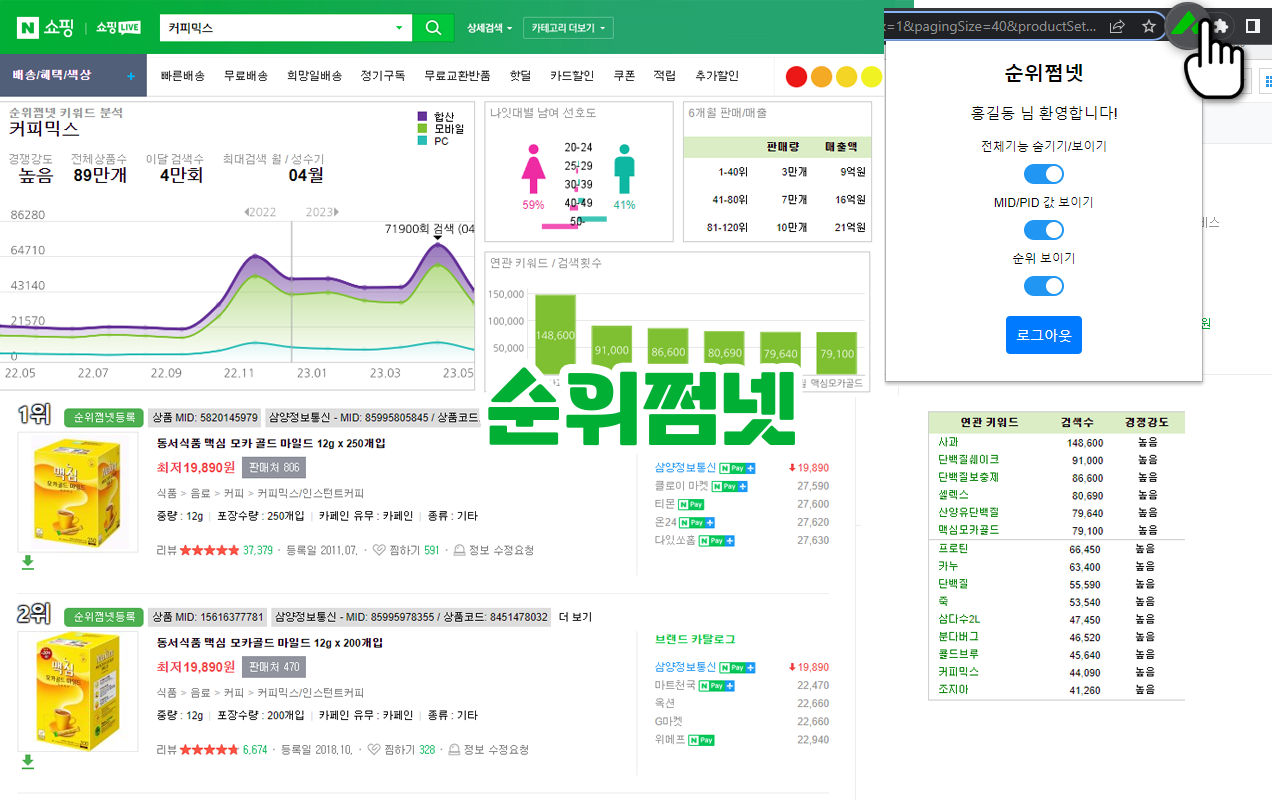The image size is (1280, 800).
Task: Expand the 상세검색 dropdown
Action: coord(490,28)
